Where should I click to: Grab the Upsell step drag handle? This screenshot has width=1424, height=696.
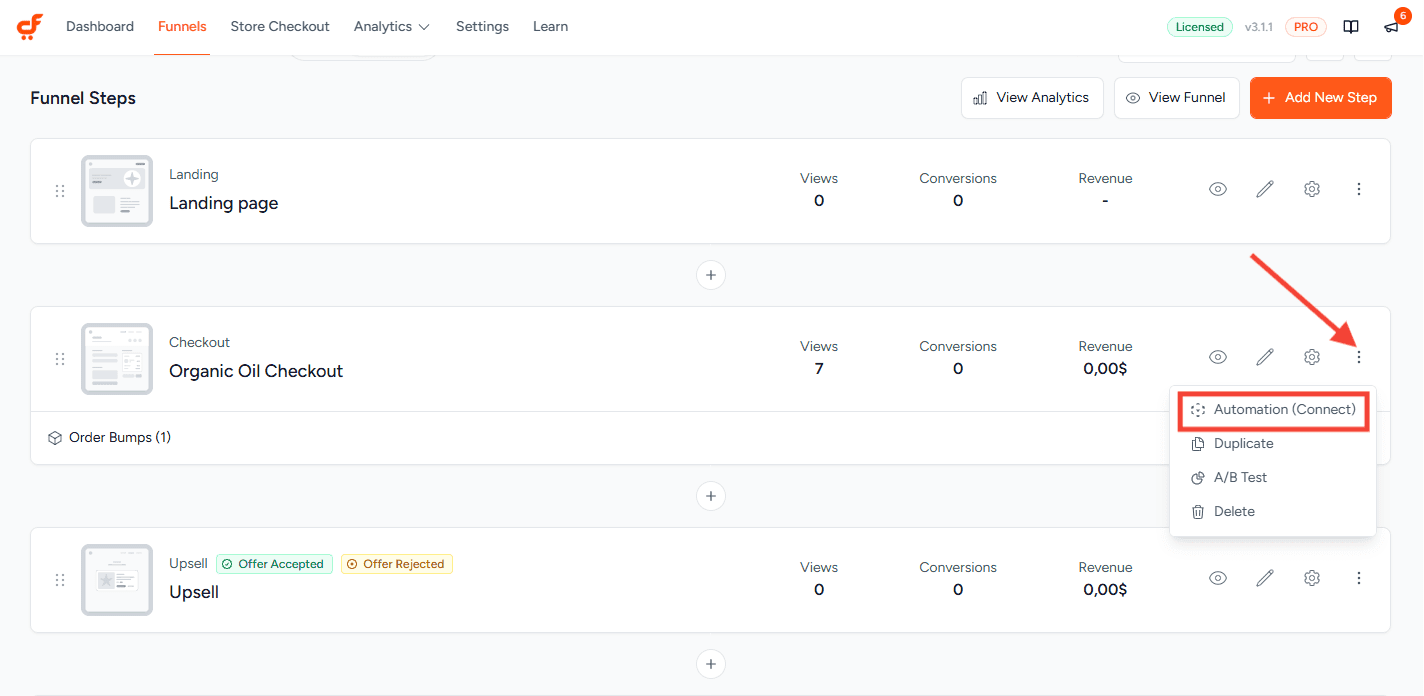pyautogui.click(x=60, y=580)
